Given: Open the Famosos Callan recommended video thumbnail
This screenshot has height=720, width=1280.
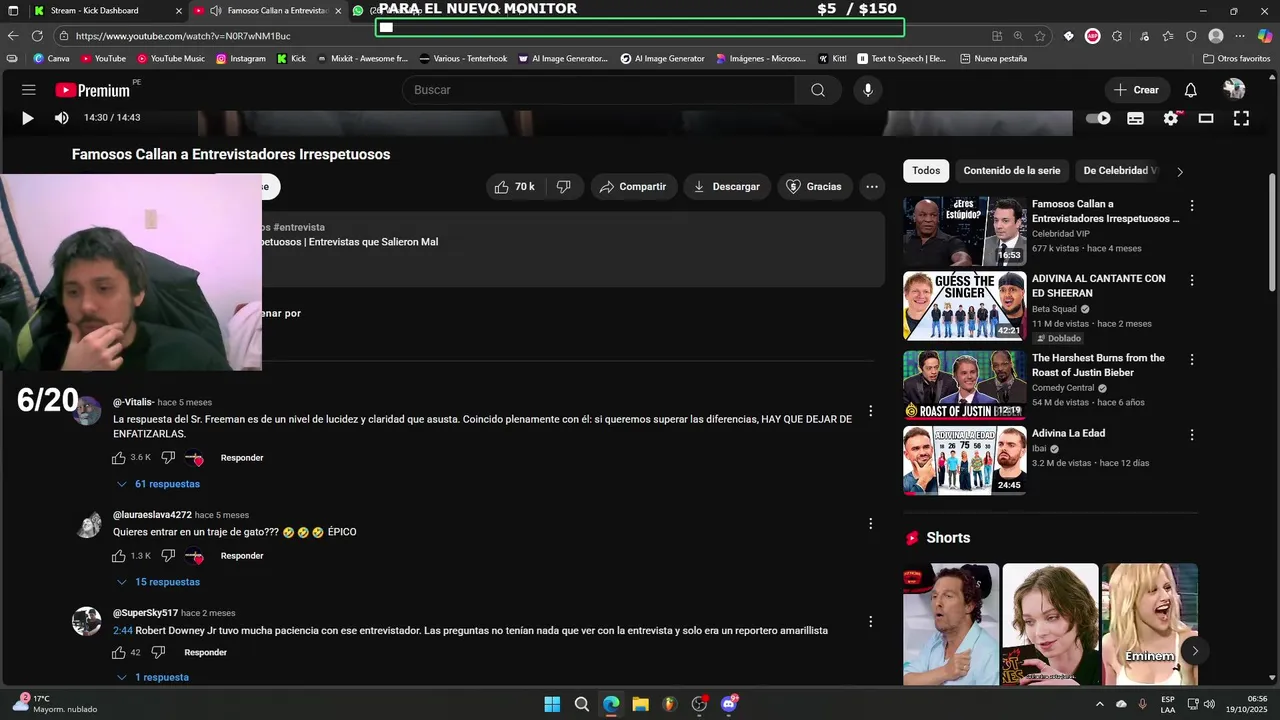Looking at the screenshot, I should (964, 231).
